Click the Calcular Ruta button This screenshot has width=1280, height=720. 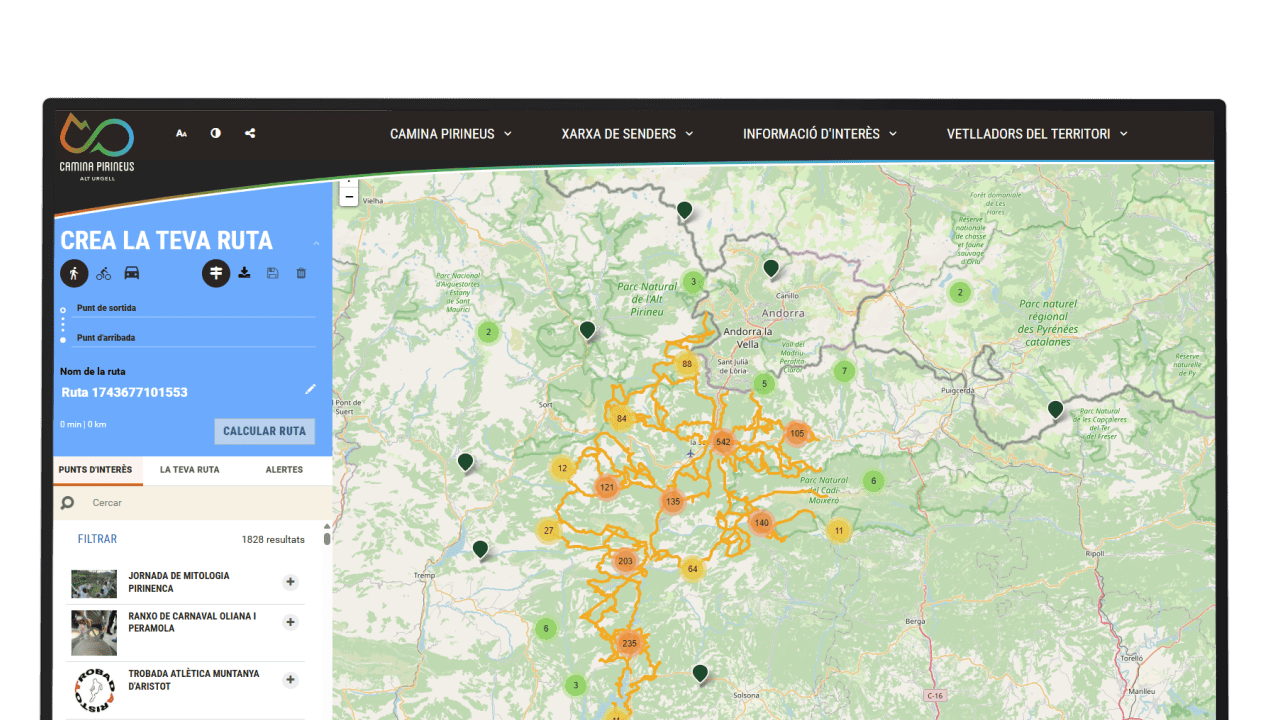point(264,431)
